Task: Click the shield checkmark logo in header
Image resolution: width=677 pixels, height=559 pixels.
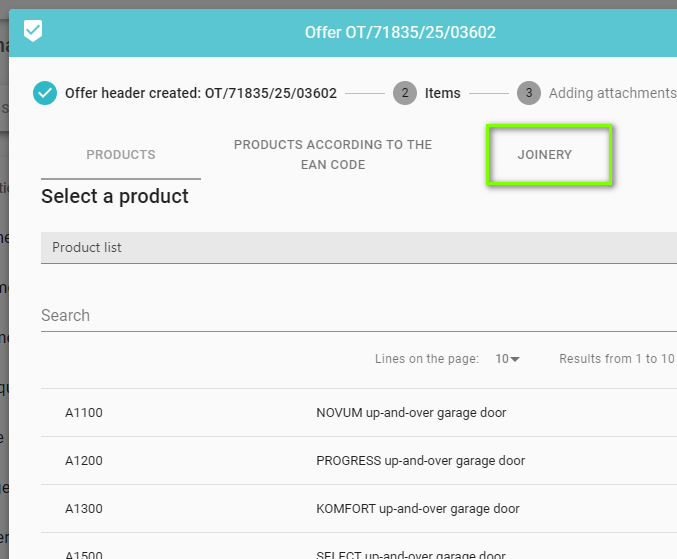Action: click(33, 32)
